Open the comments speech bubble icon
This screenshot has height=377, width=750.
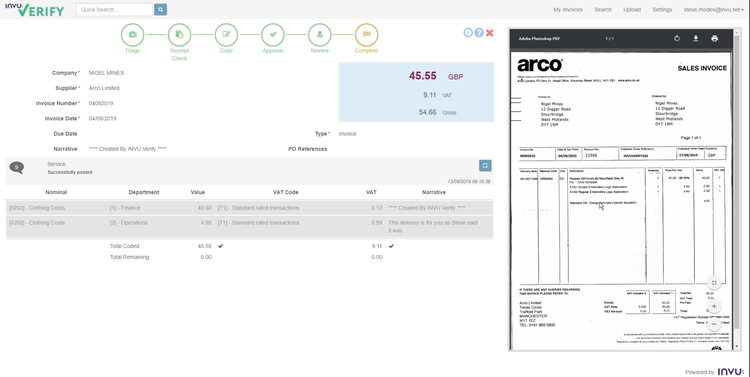[17, 167]
